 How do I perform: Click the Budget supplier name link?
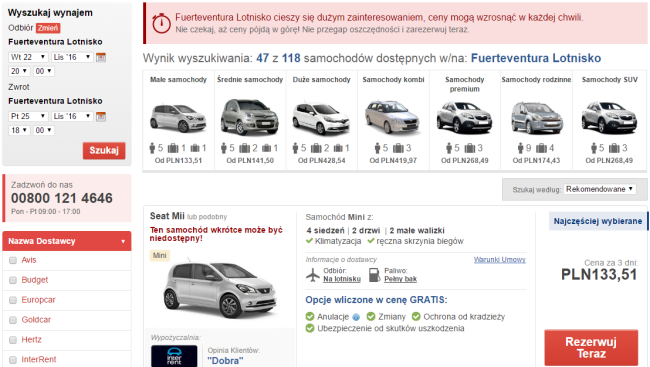click(35, 280)
